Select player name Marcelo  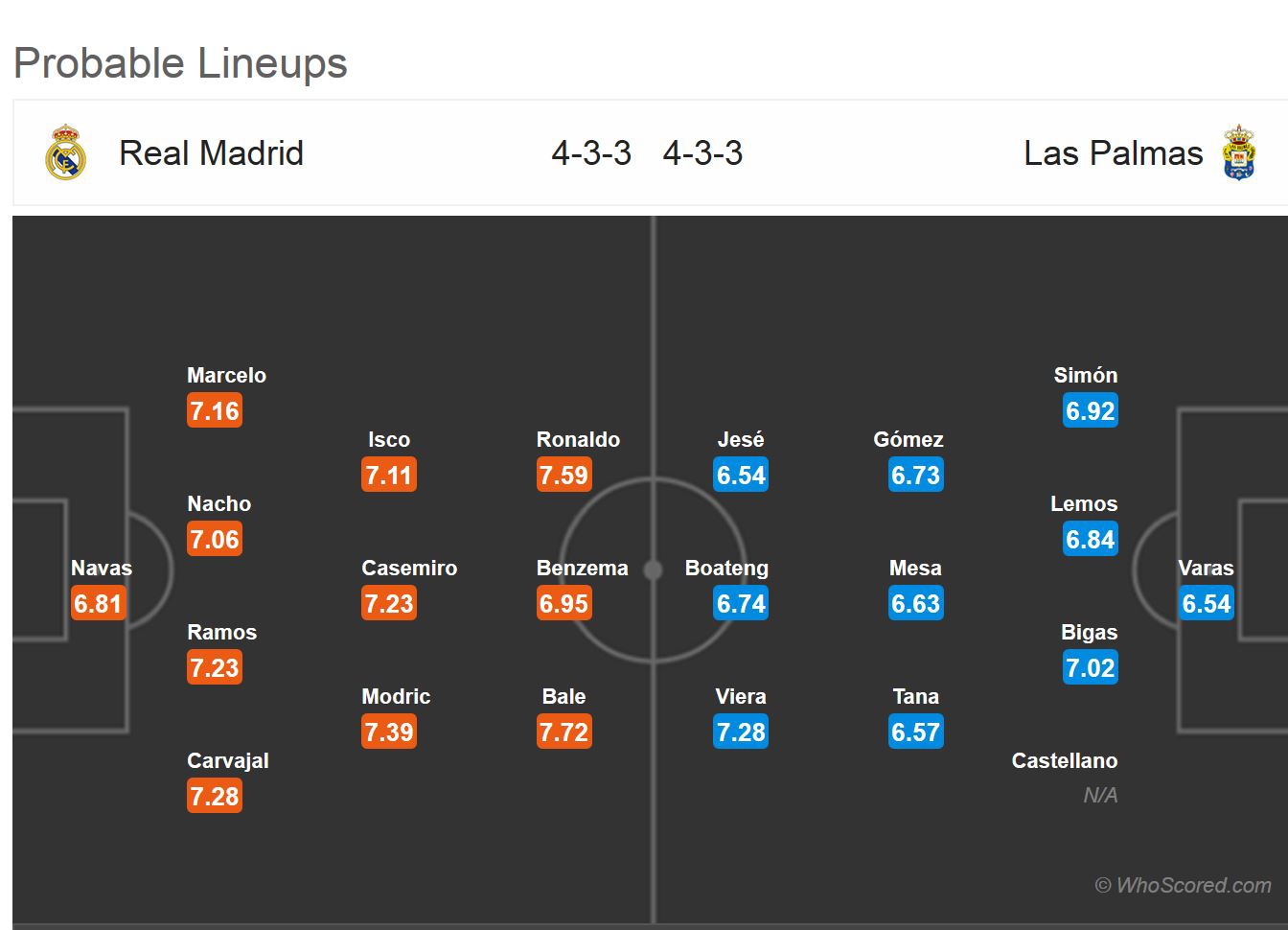[x=226, y=376]
